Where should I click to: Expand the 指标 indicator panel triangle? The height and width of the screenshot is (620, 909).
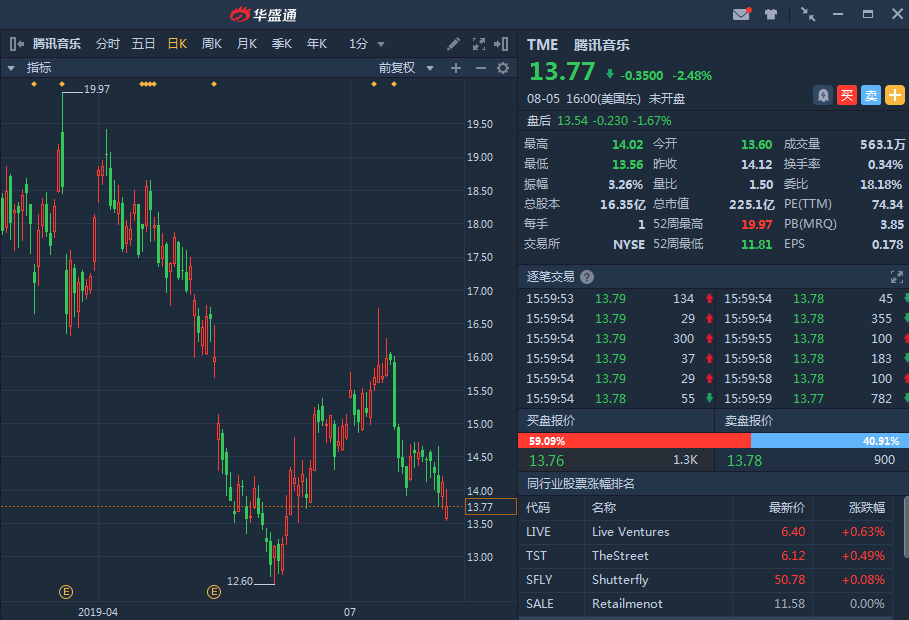11,68
